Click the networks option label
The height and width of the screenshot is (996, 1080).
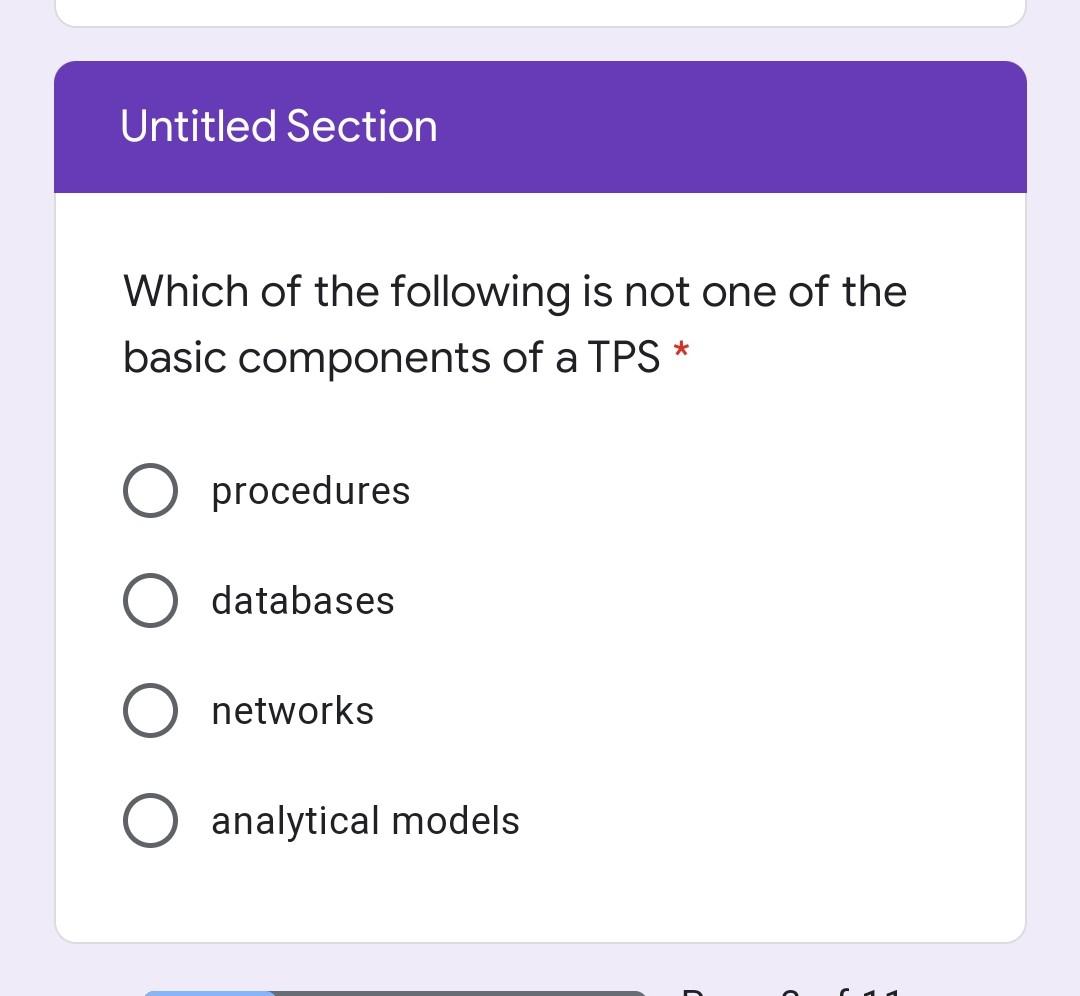point(292,710)
